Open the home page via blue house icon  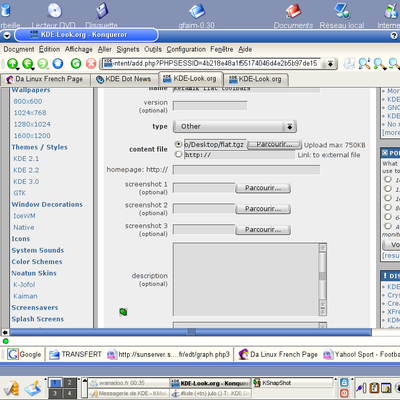click(58, 63)
